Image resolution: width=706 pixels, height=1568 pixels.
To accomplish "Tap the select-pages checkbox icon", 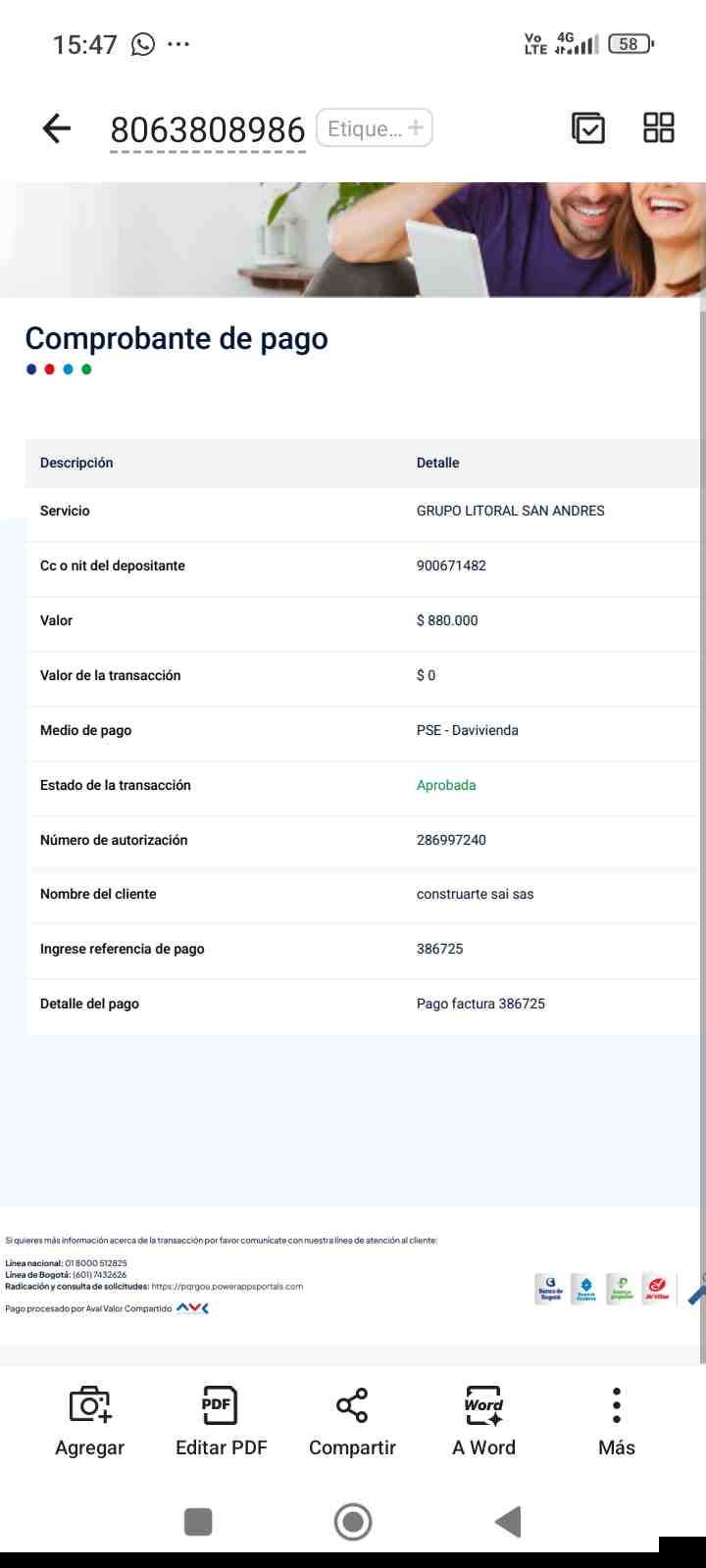I will [x=588, y=128].
